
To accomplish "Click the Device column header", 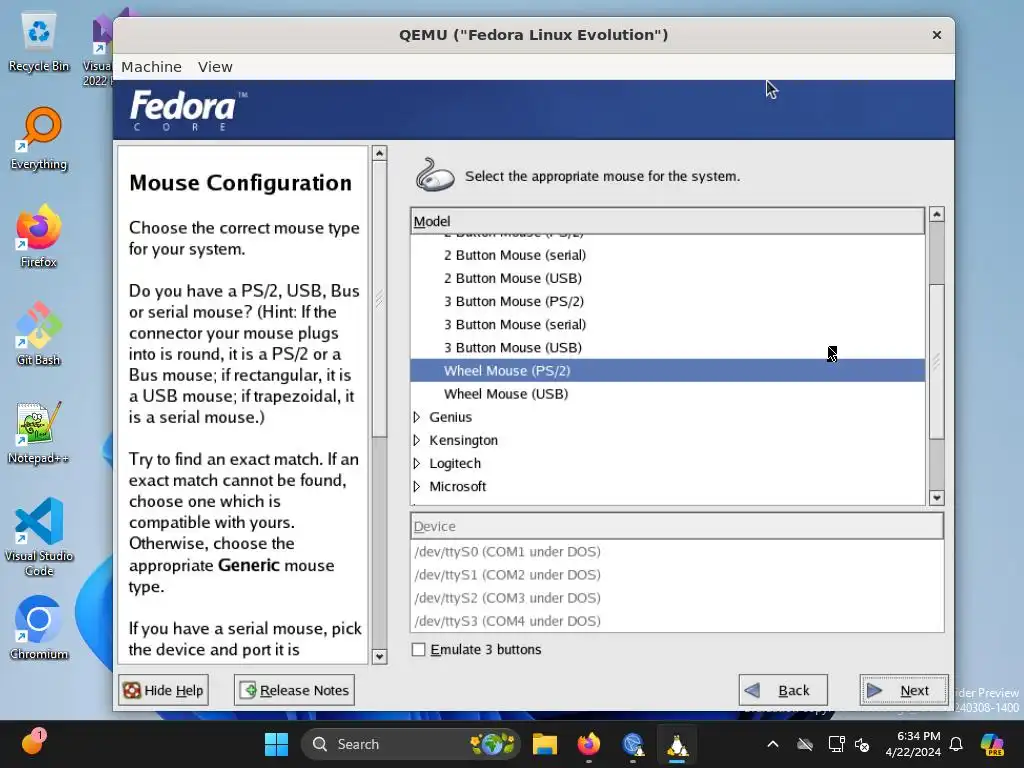I will point(677,526).
